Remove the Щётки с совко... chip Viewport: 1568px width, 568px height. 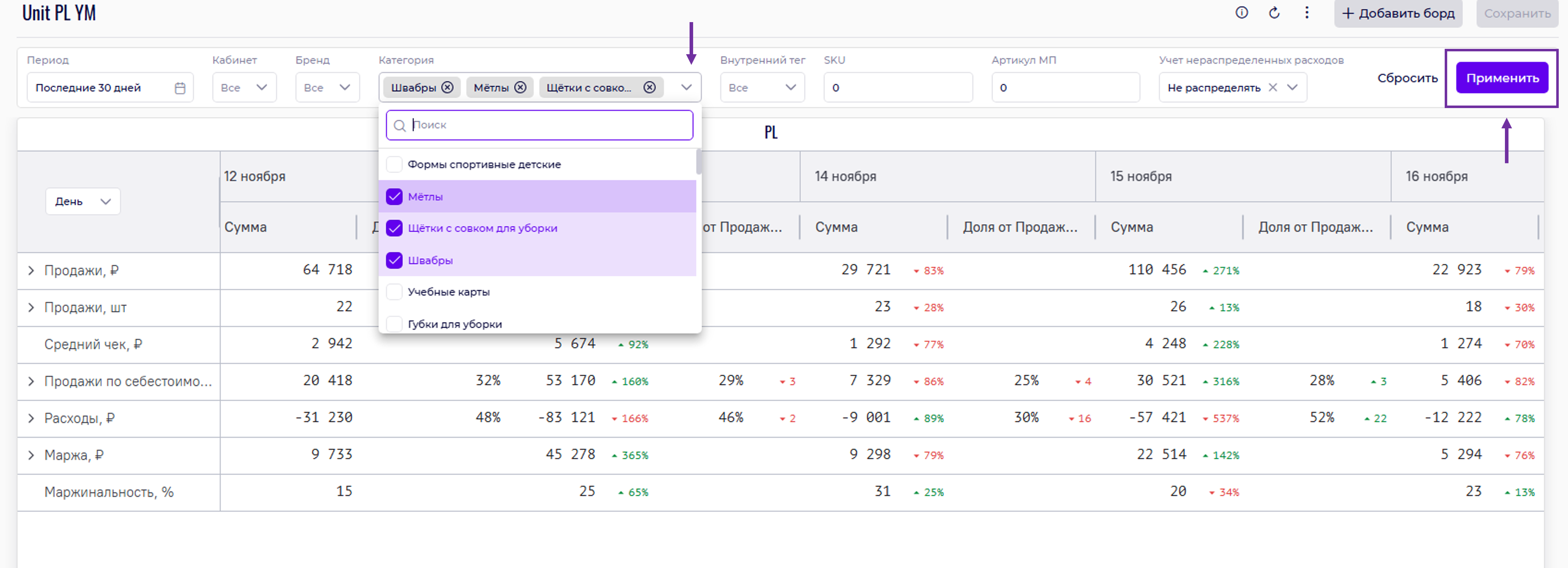(x=650, y=88)
